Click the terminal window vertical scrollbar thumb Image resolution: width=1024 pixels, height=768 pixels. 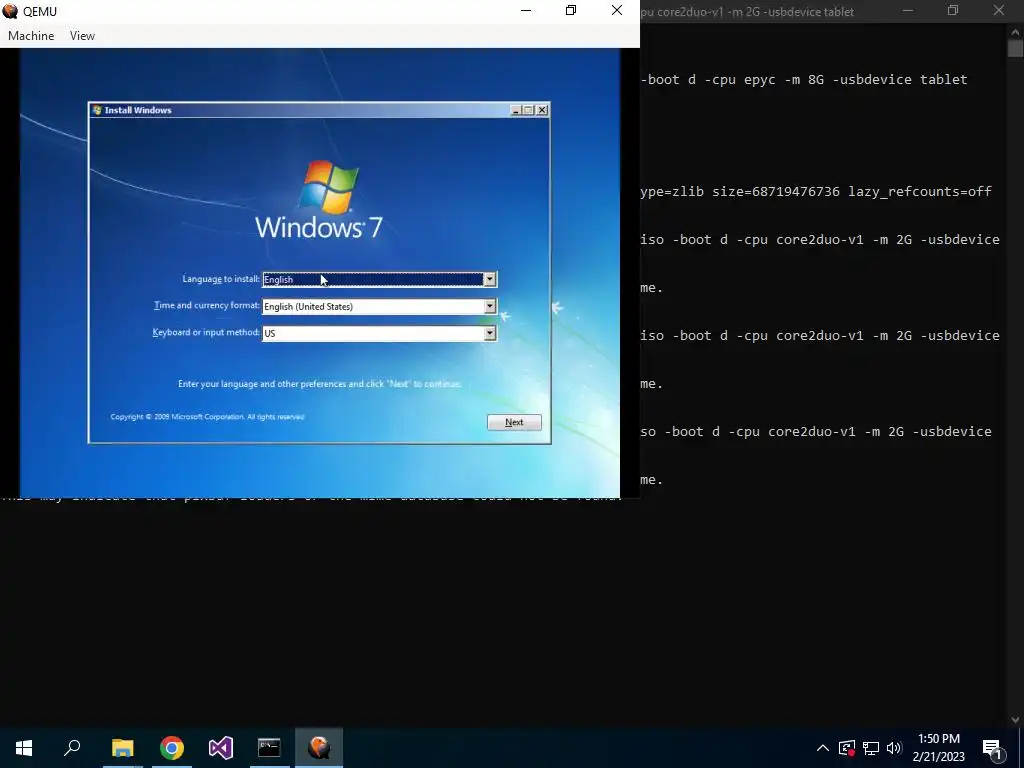coord(1015,48)
